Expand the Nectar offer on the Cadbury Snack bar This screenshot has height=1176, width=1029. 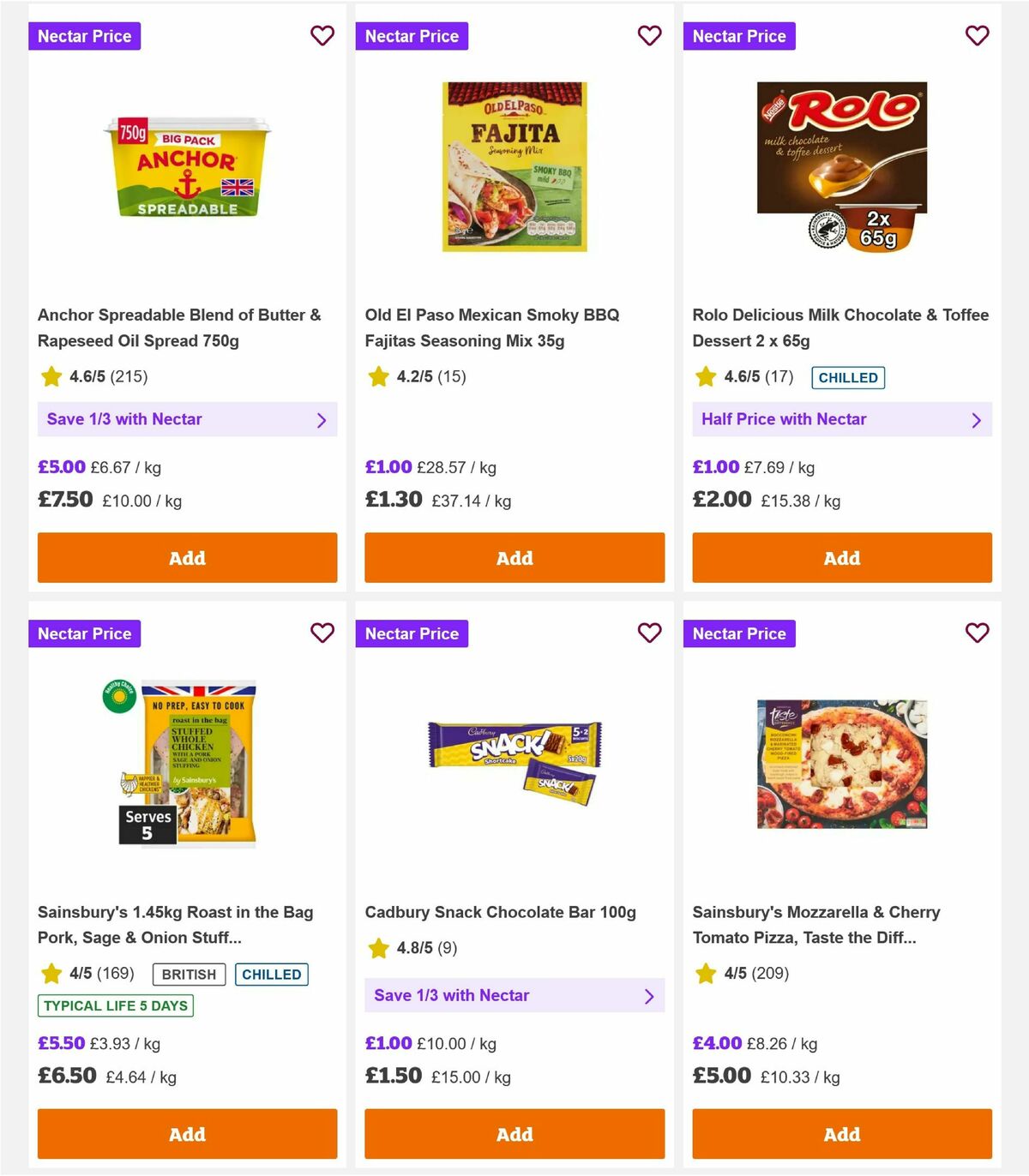(514, 995)
